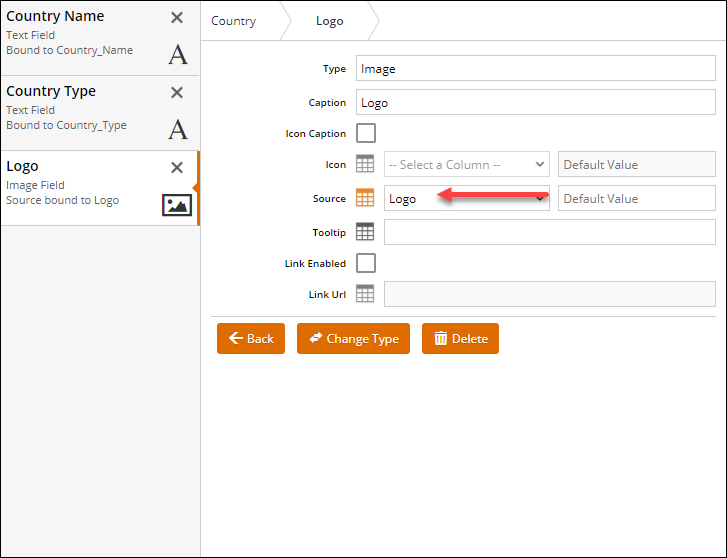Remove the Country Name field with its X icon
This screenshot has height=558, width=727.
[177, 18]
